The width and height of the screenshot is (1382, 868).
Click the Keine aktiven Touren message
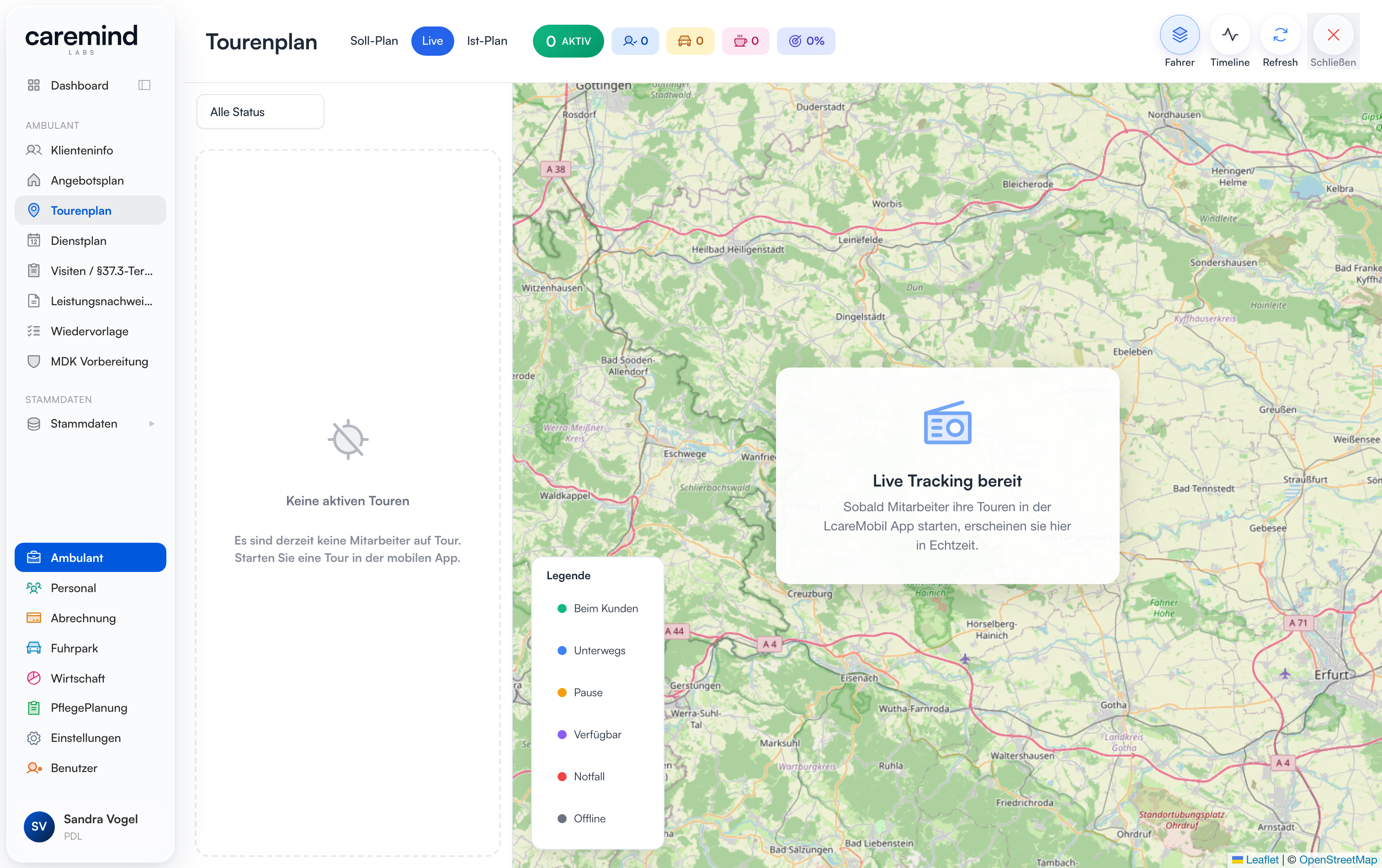click(347, 501)
